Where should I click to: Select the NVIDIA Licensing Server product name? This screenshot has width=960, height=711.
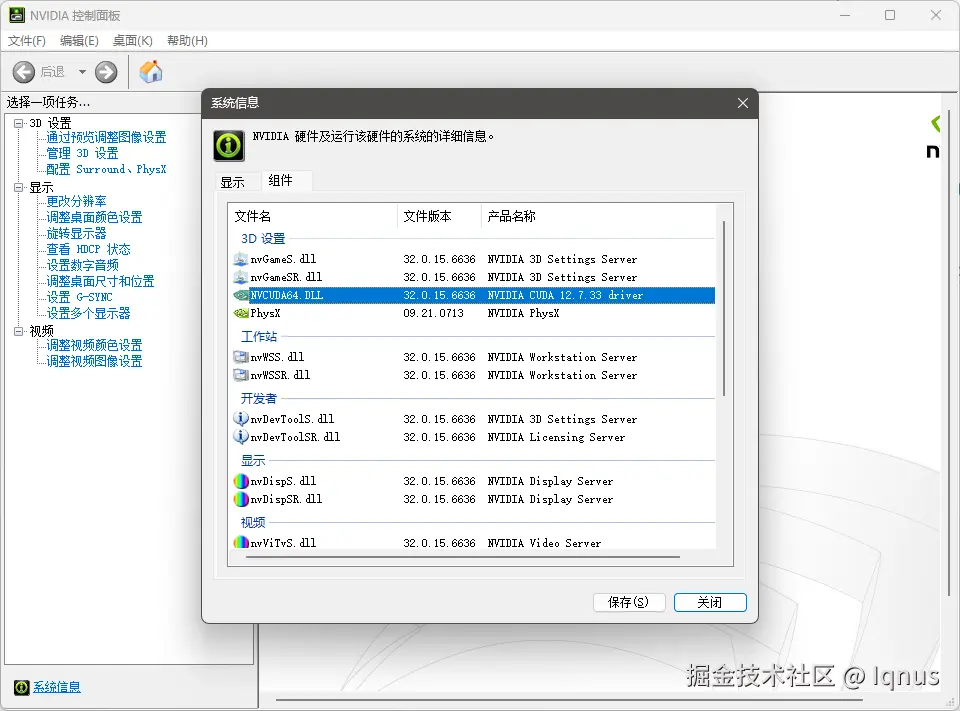pos(557,437)
